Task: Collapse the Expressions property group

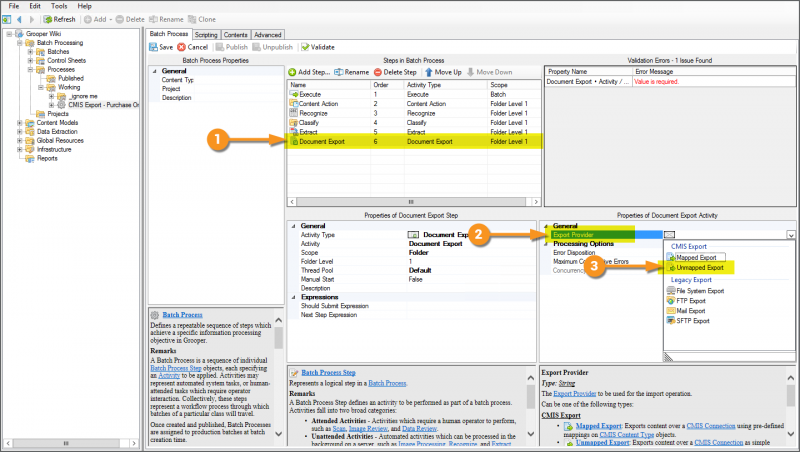Action: [293, 297]
